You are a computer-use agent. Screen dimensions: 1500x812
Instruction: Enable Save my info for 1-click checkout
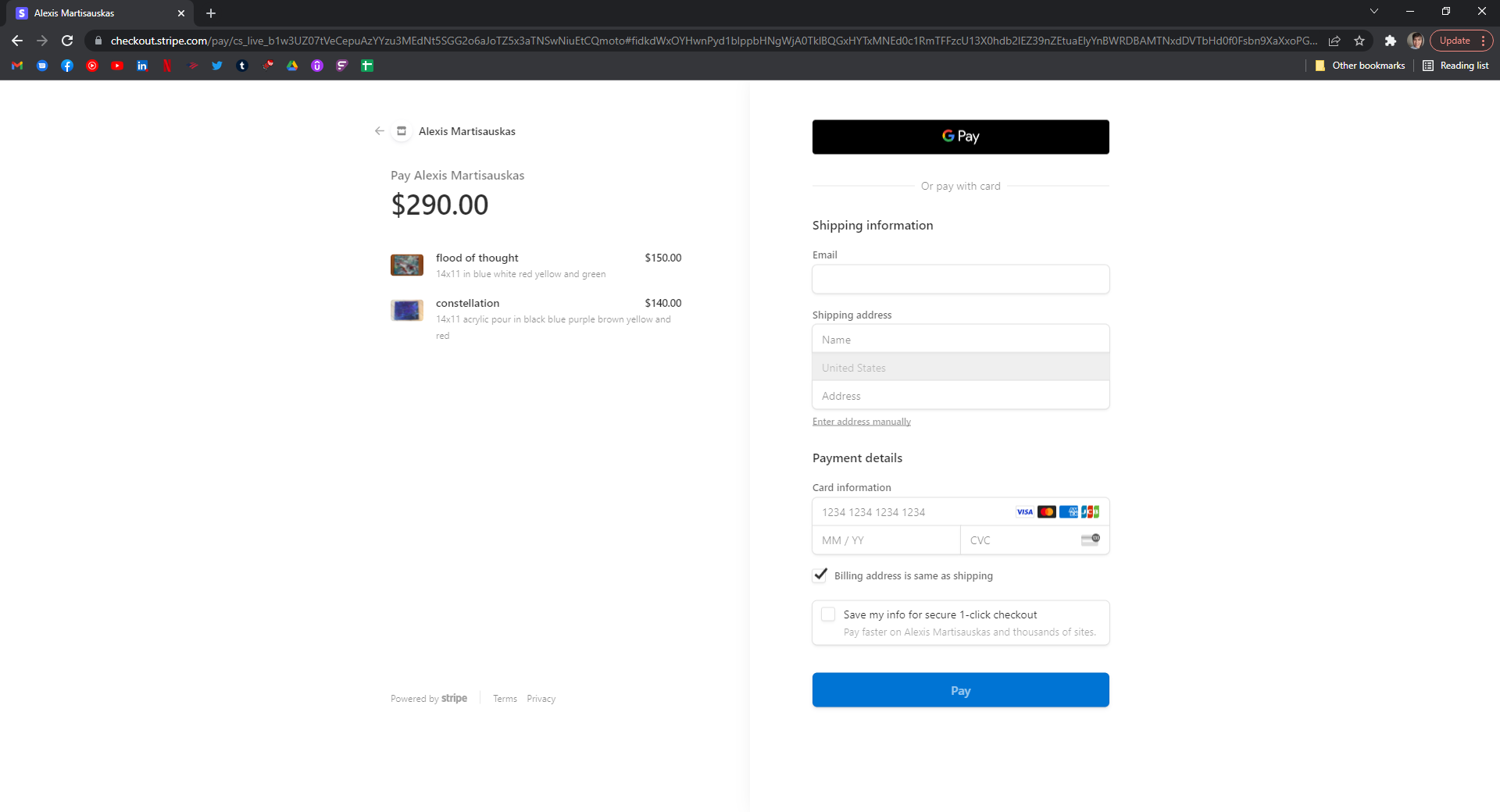pos(828,614)
